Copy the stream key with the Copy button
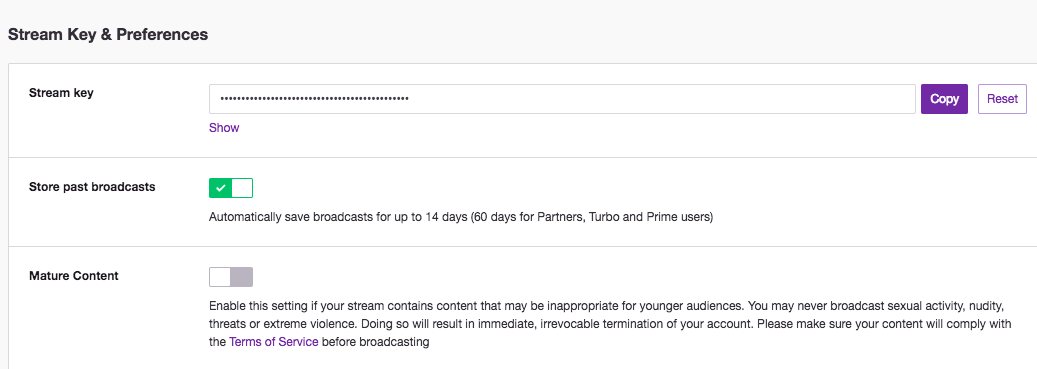The height and width of the screenshot is (369, 1037). tap(944, 99)
